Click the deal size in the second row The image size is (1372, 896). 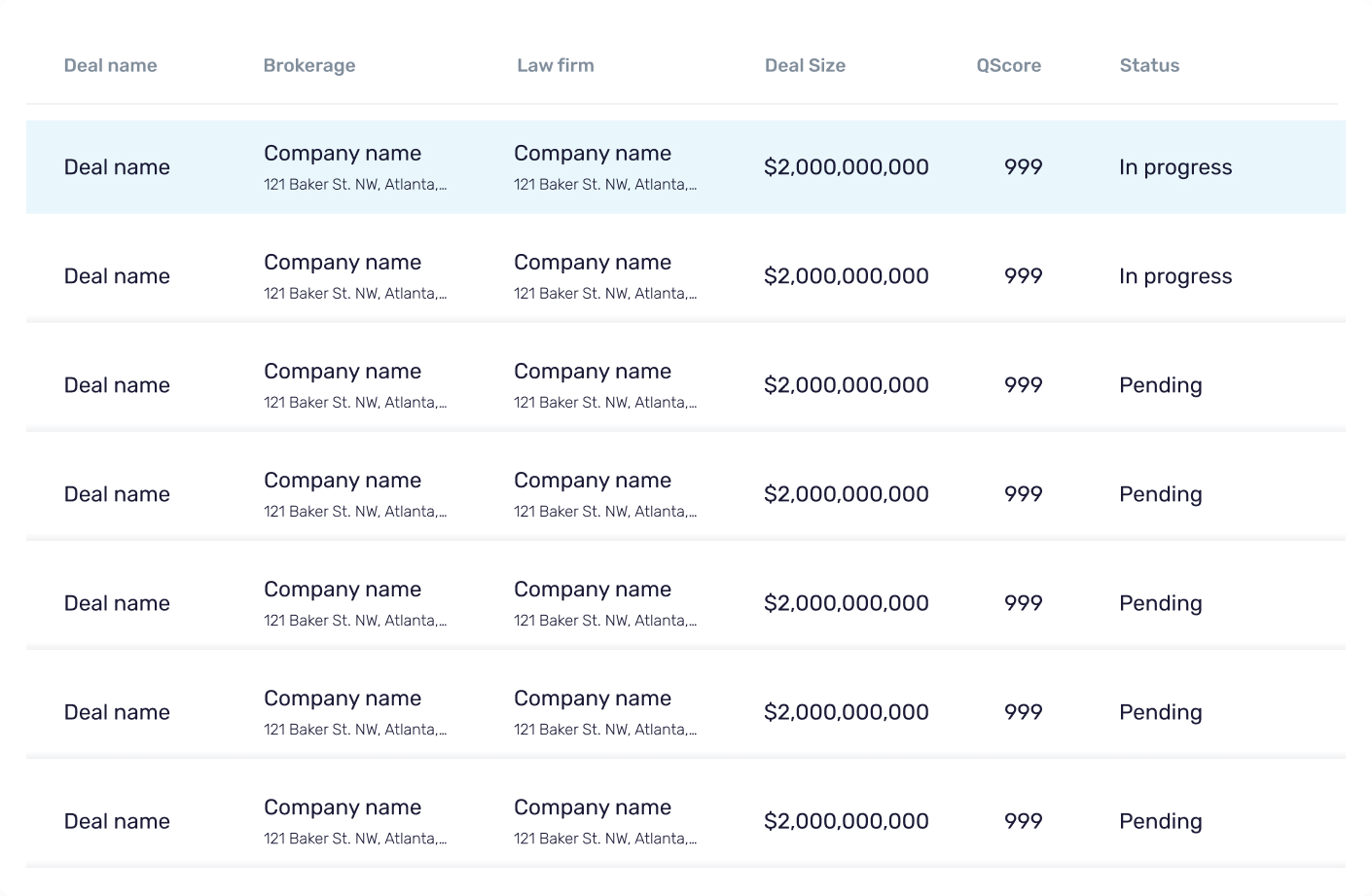[846, 276]
